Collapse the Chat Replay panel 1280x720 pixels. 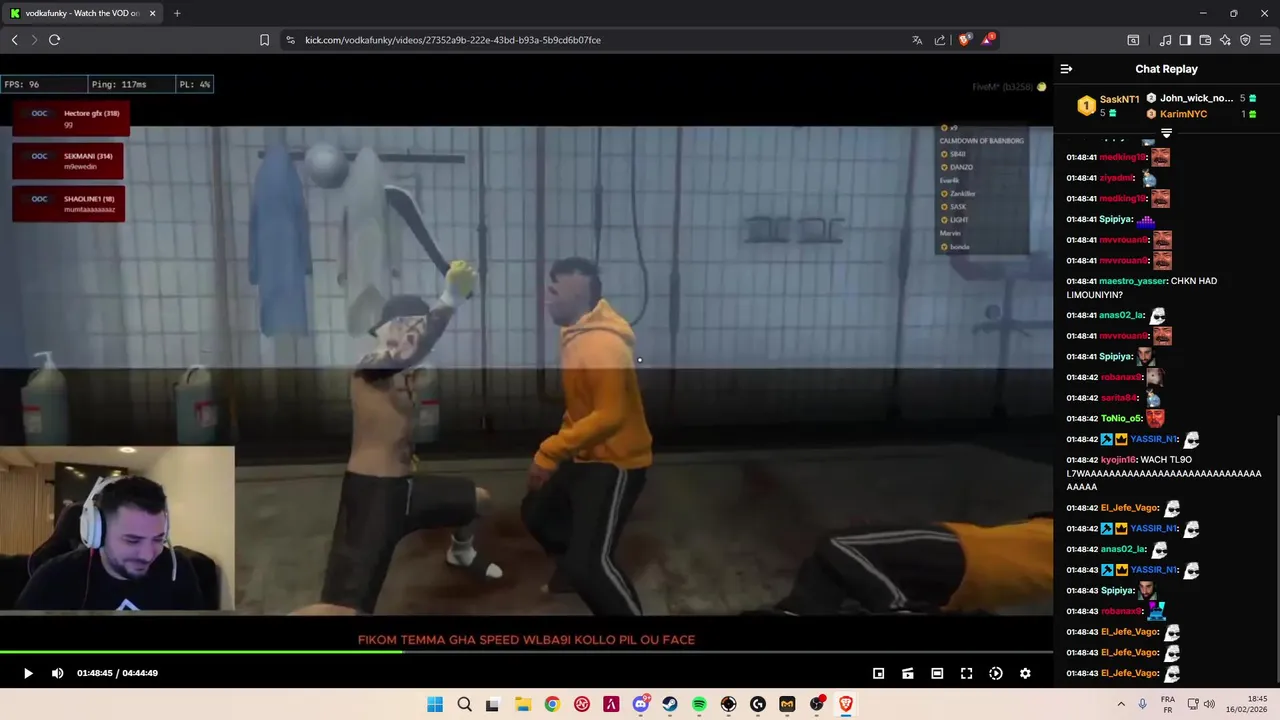pyautogui.click(x=1066, y=69)
